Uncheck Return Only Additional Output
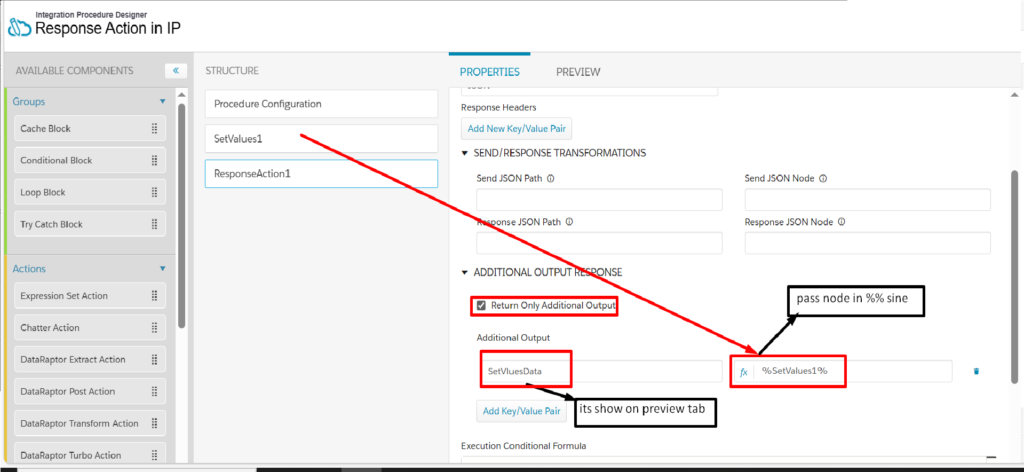The height and width of the screenshot is (472, 1024). 481,306
